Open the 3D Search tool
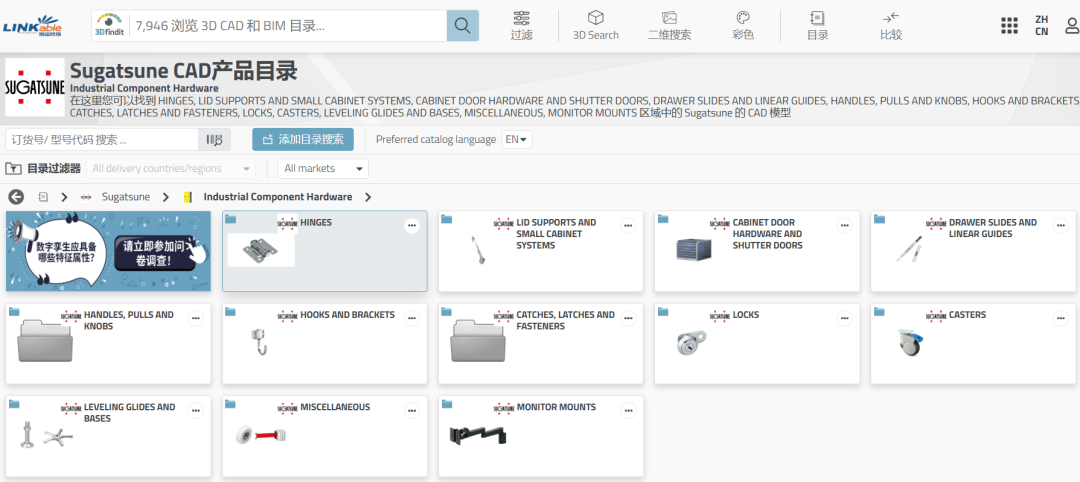This screenshot has height=482, width=1080. click(x=595, y=25)
